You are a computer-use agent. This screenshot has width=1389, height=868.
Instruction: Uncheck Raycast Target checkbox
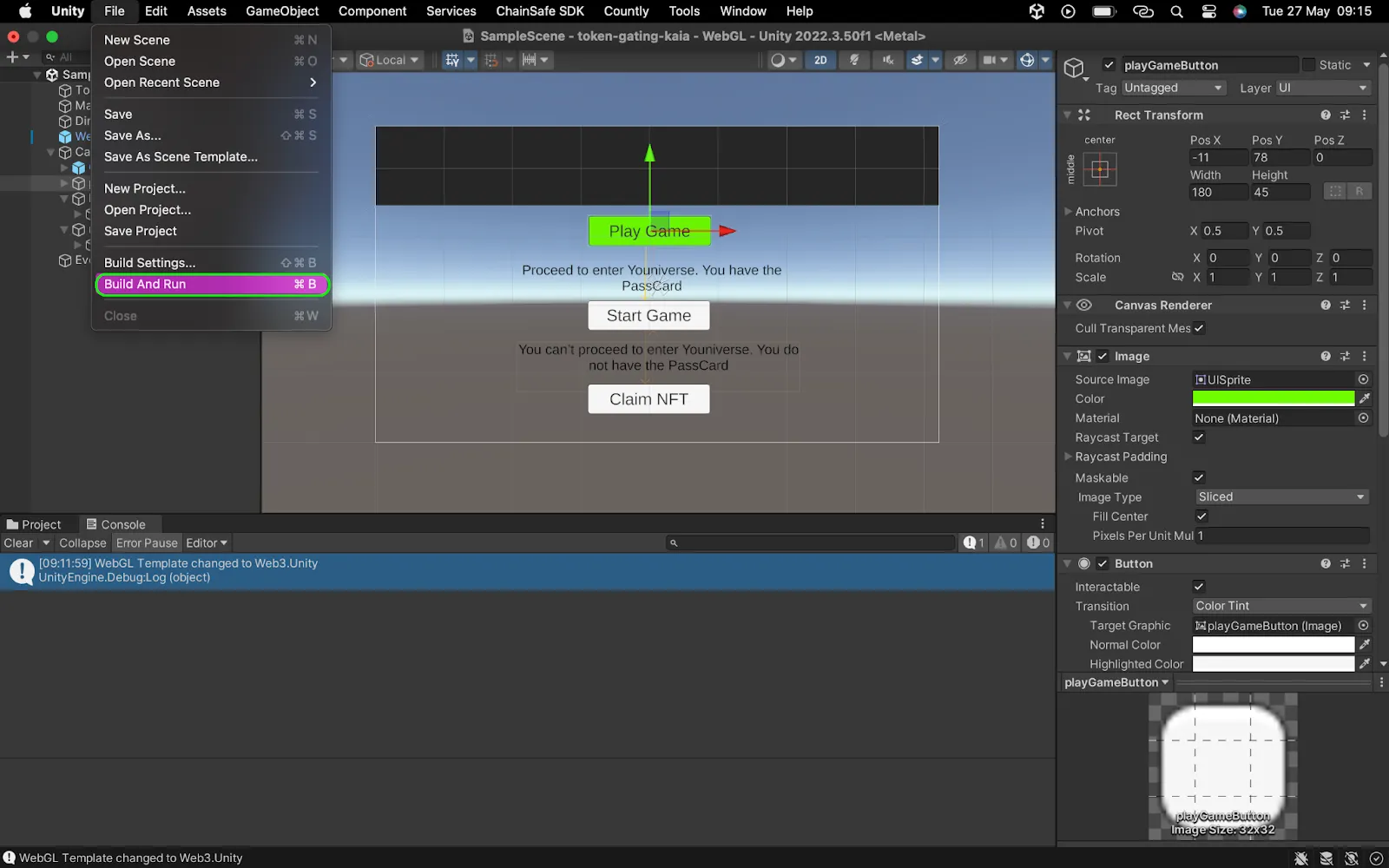pos(1199,437)
